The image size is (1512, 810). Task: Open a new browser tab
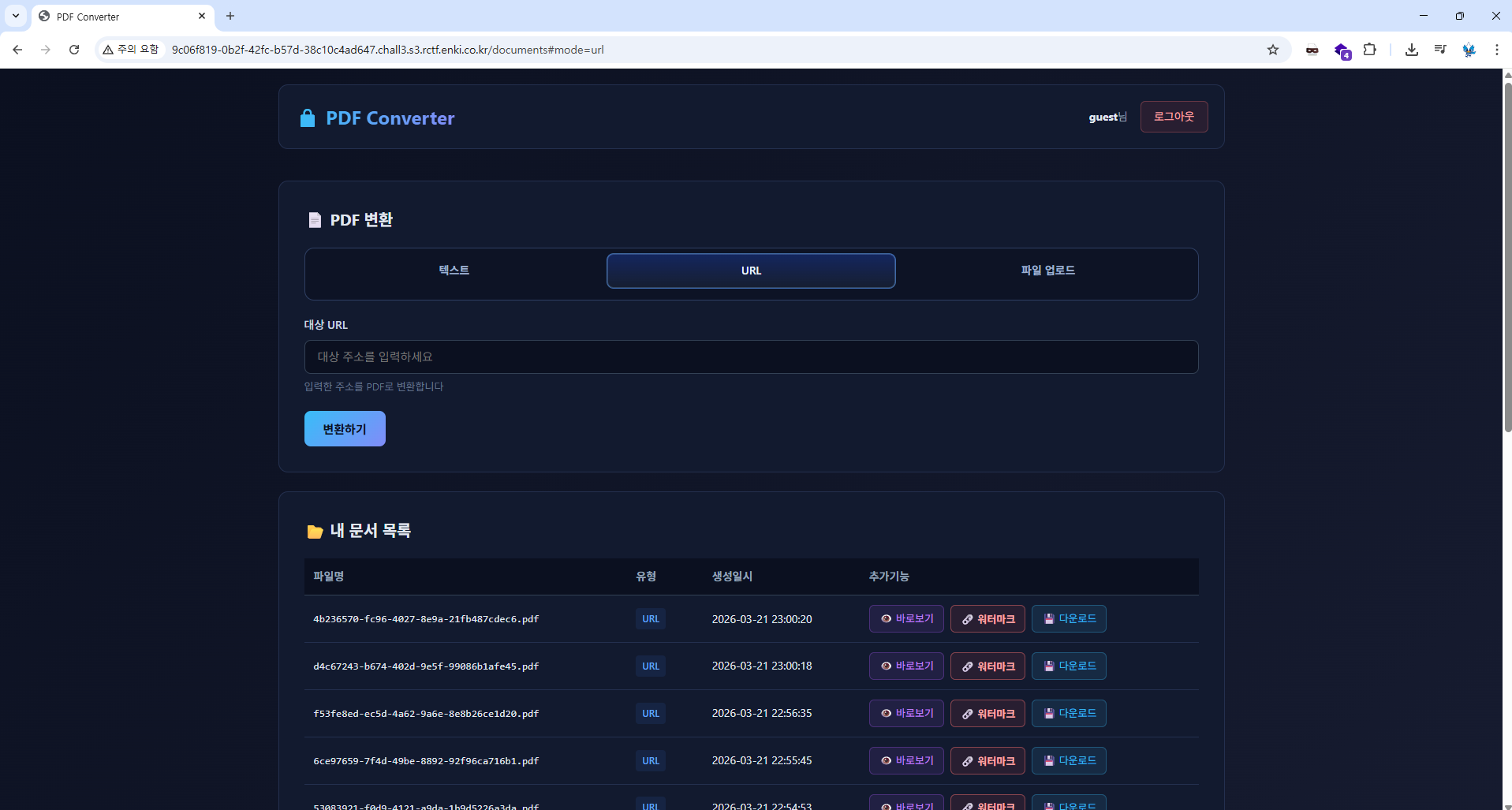tap(230, 16)
